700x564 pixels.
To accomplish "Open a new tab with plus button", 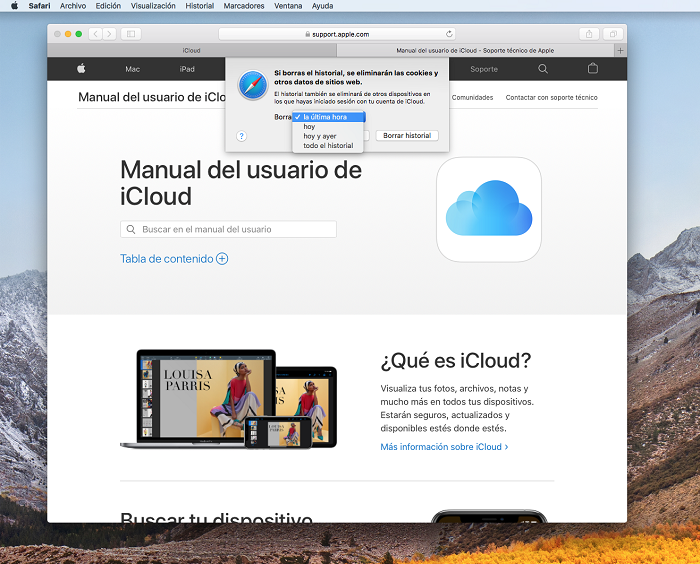I will pyautogui.click(x=620, y=49).
